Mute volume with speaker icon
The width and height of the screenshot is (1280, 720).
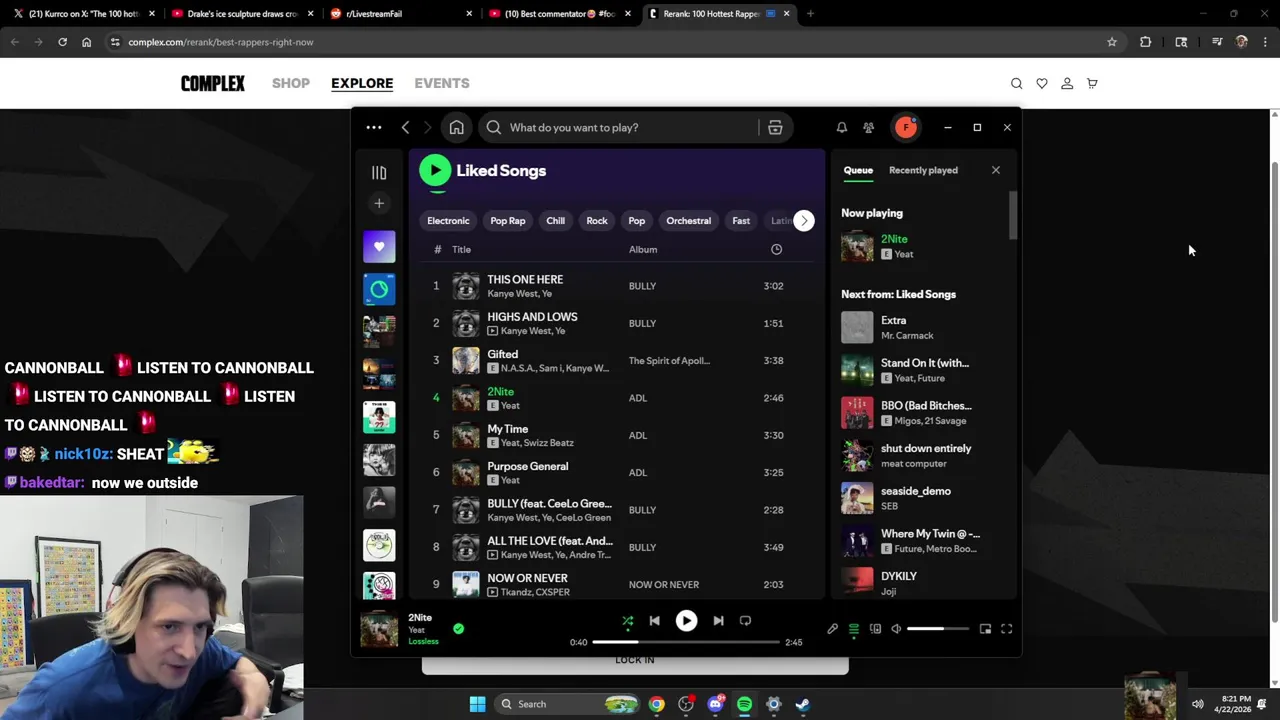[896, 629]
